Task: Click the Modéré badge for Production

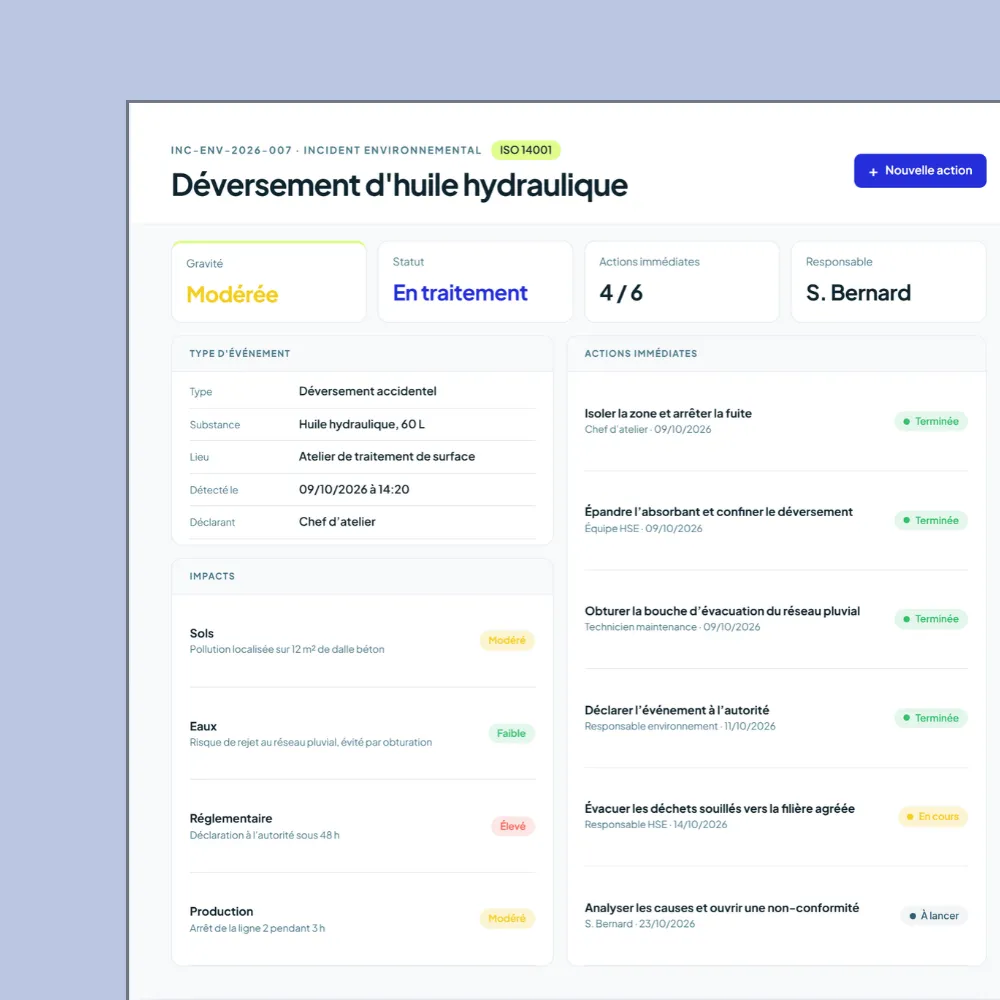Action: [x=507, y=918]
